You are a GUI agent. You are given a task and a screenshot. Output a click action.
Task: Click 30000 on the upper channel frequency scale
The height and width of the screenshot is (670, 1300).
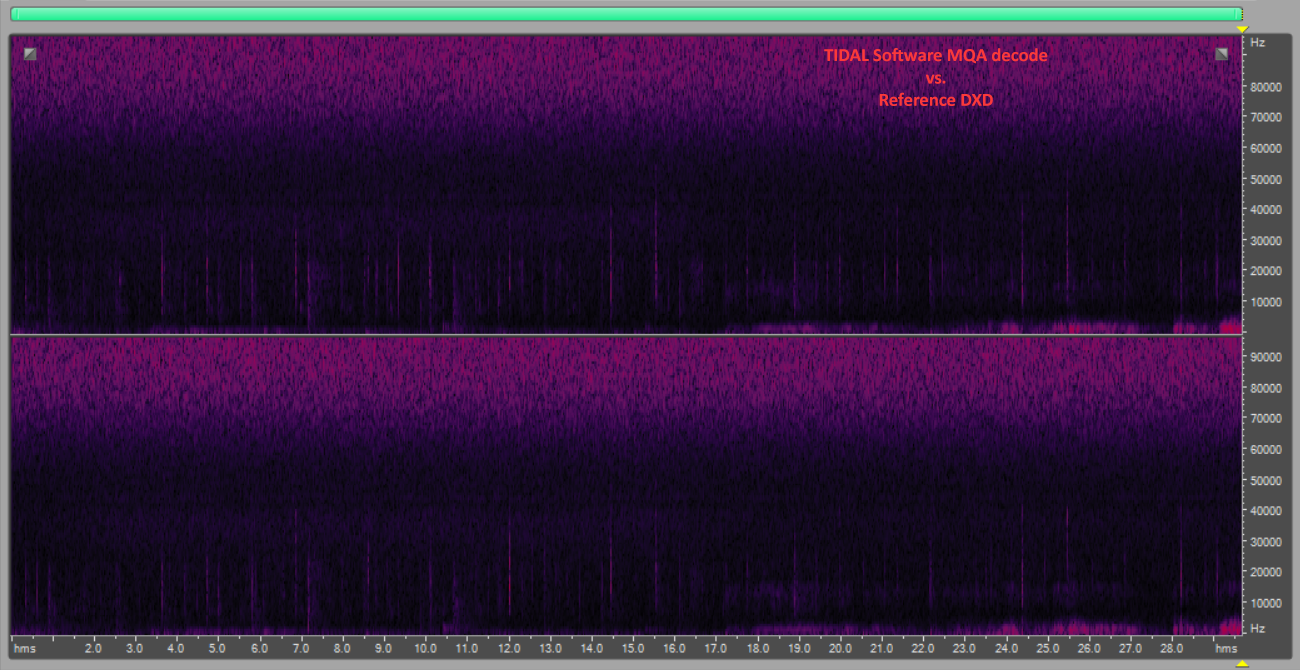click(1267, 241)
